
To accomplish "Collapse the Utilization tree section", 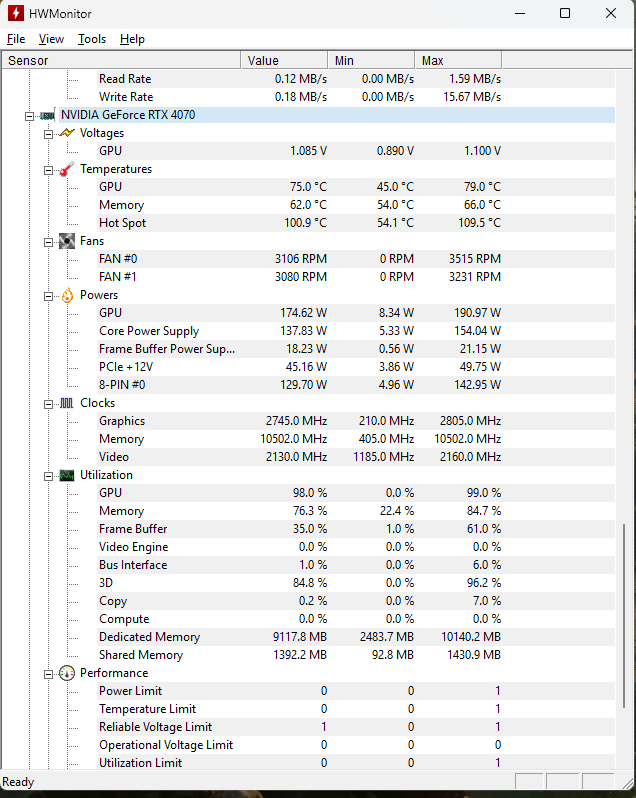I will pos(48,476).
